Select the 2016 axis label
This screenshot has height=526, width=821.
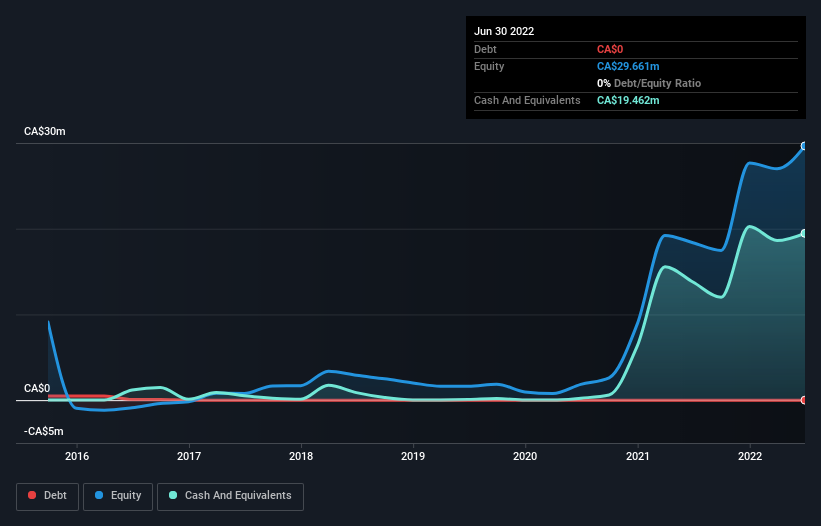click(77, 456)
